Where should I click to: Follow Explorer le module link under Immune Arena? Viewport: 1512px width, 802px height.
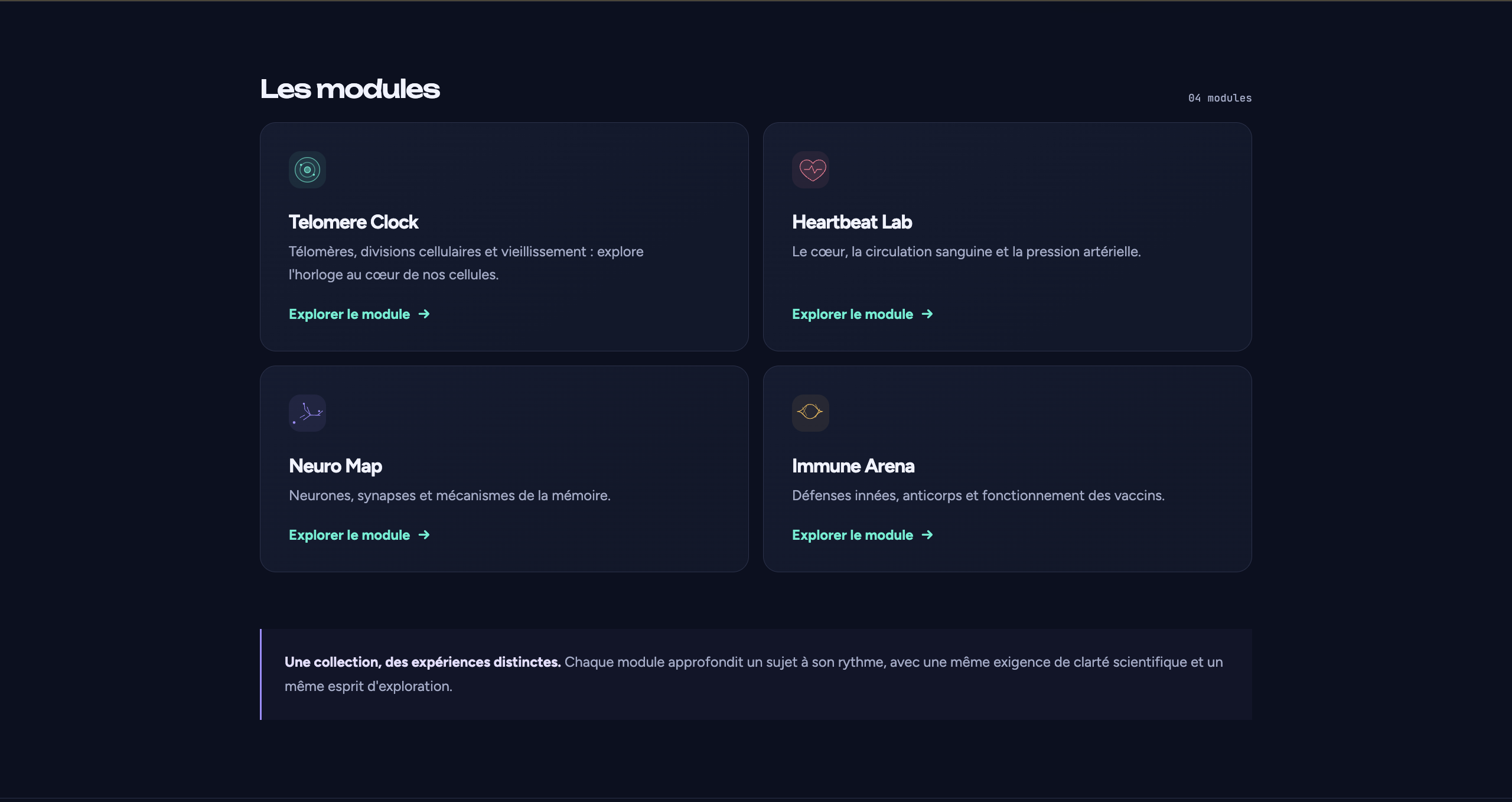point(862,535)
